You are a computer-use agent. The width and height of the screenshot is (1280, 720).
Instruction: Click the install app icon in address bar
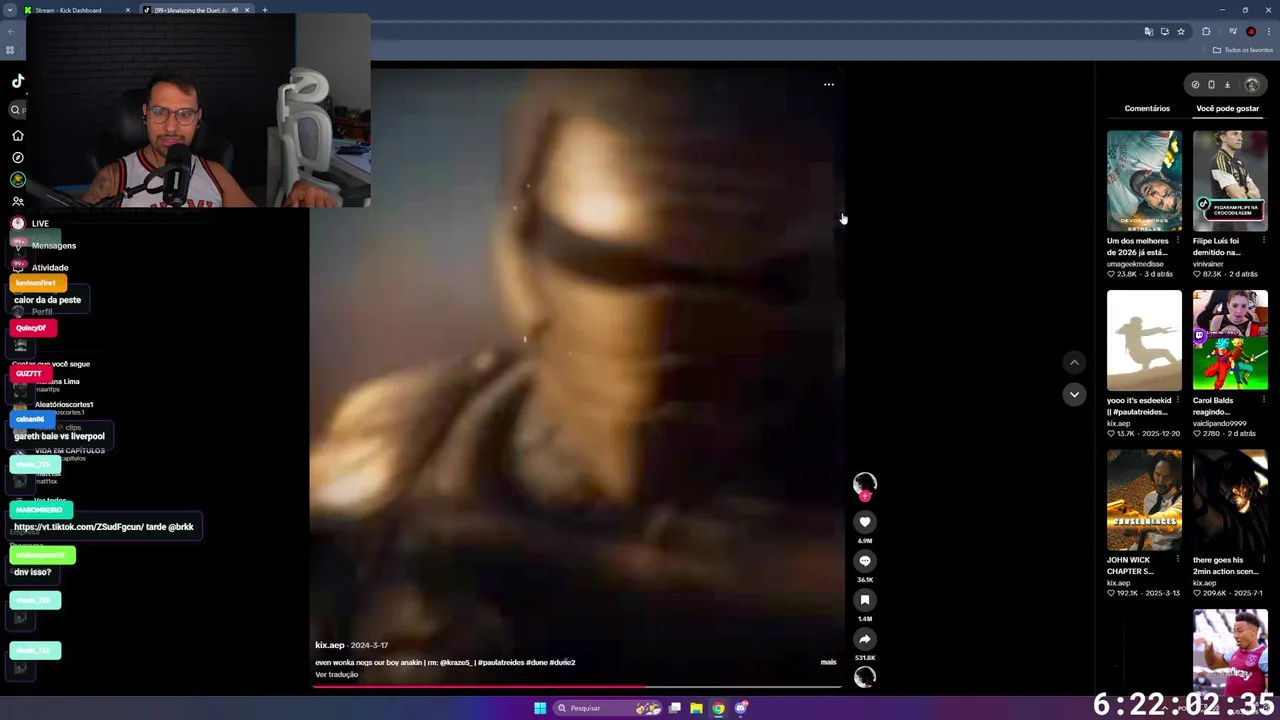(1164, 31)
